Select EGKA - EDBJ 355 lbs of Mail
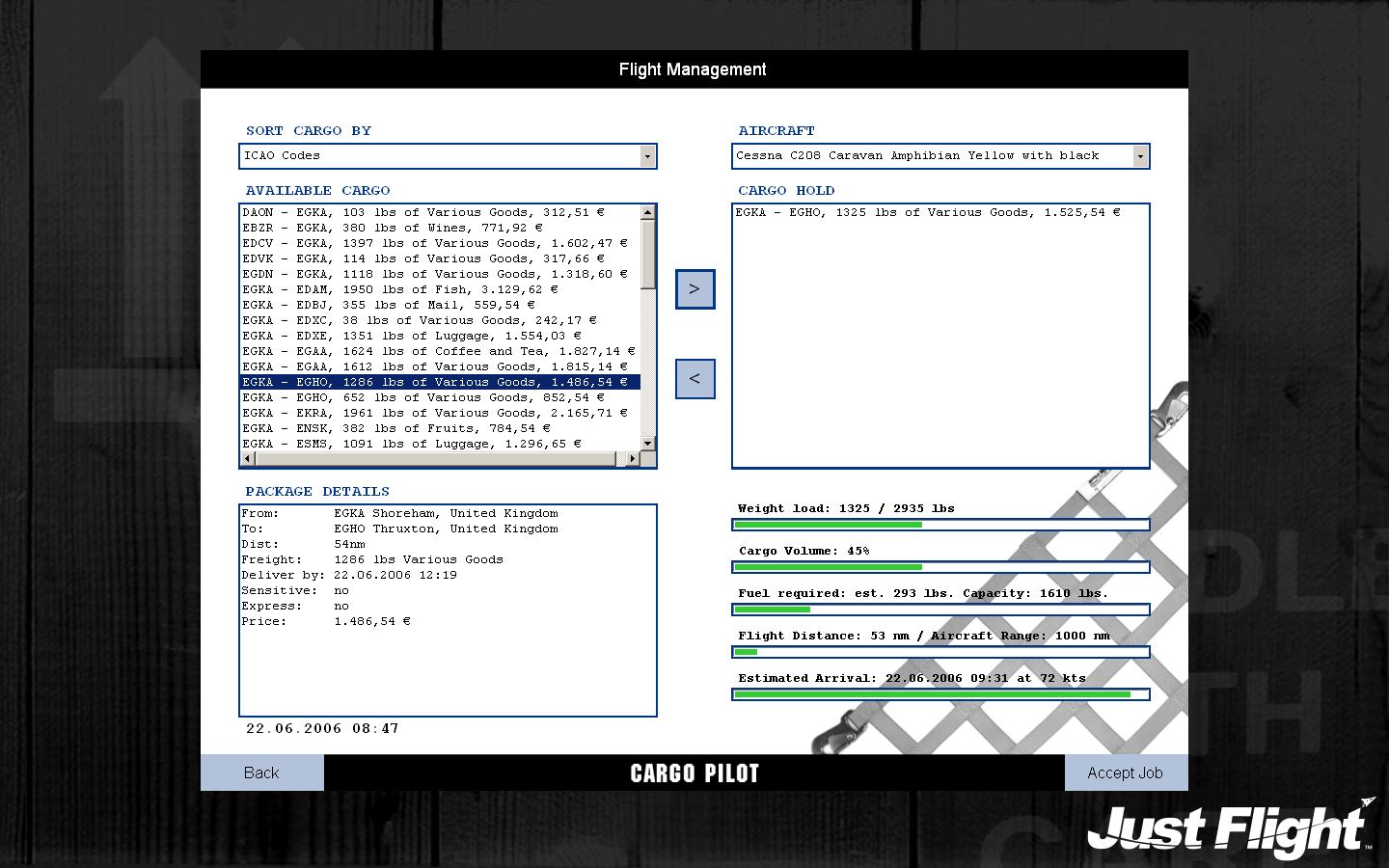Screen dimensions: 1389x868 [x=441, y=305]
